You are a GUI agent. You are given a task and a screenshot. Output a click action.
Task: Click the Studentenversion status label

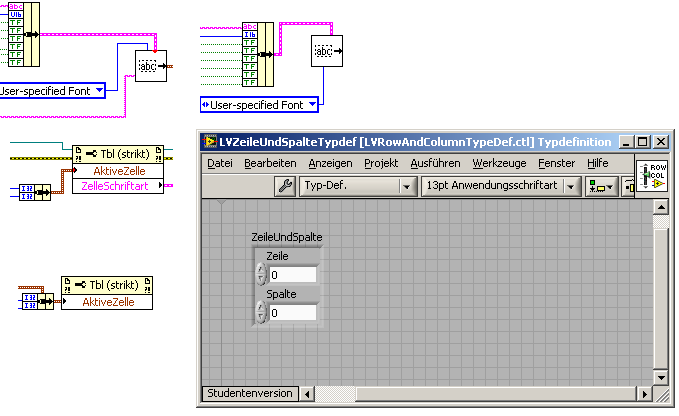click(x=250, y=393)
